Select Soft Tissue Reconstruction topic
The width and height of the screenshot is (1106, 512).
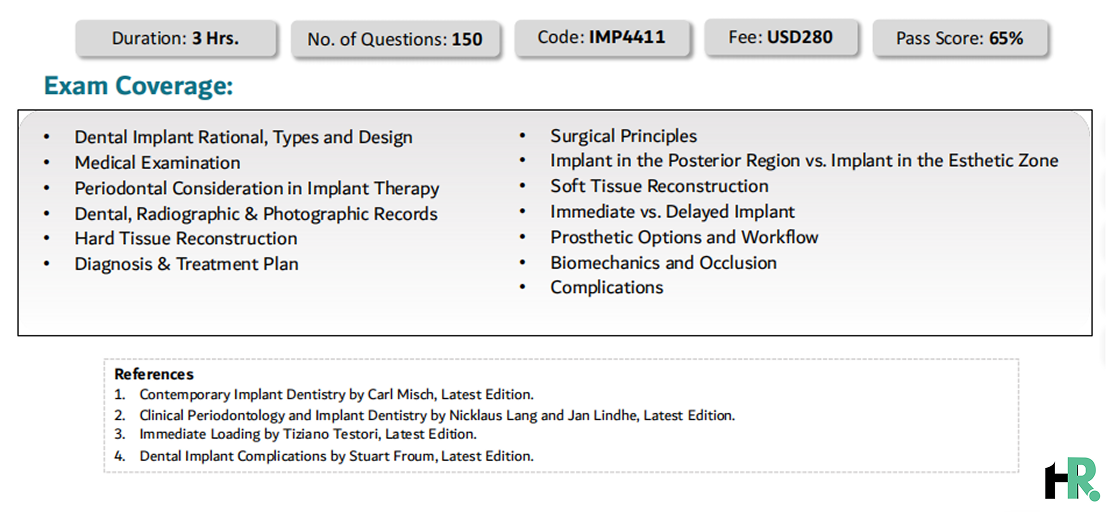click(660, 186)
